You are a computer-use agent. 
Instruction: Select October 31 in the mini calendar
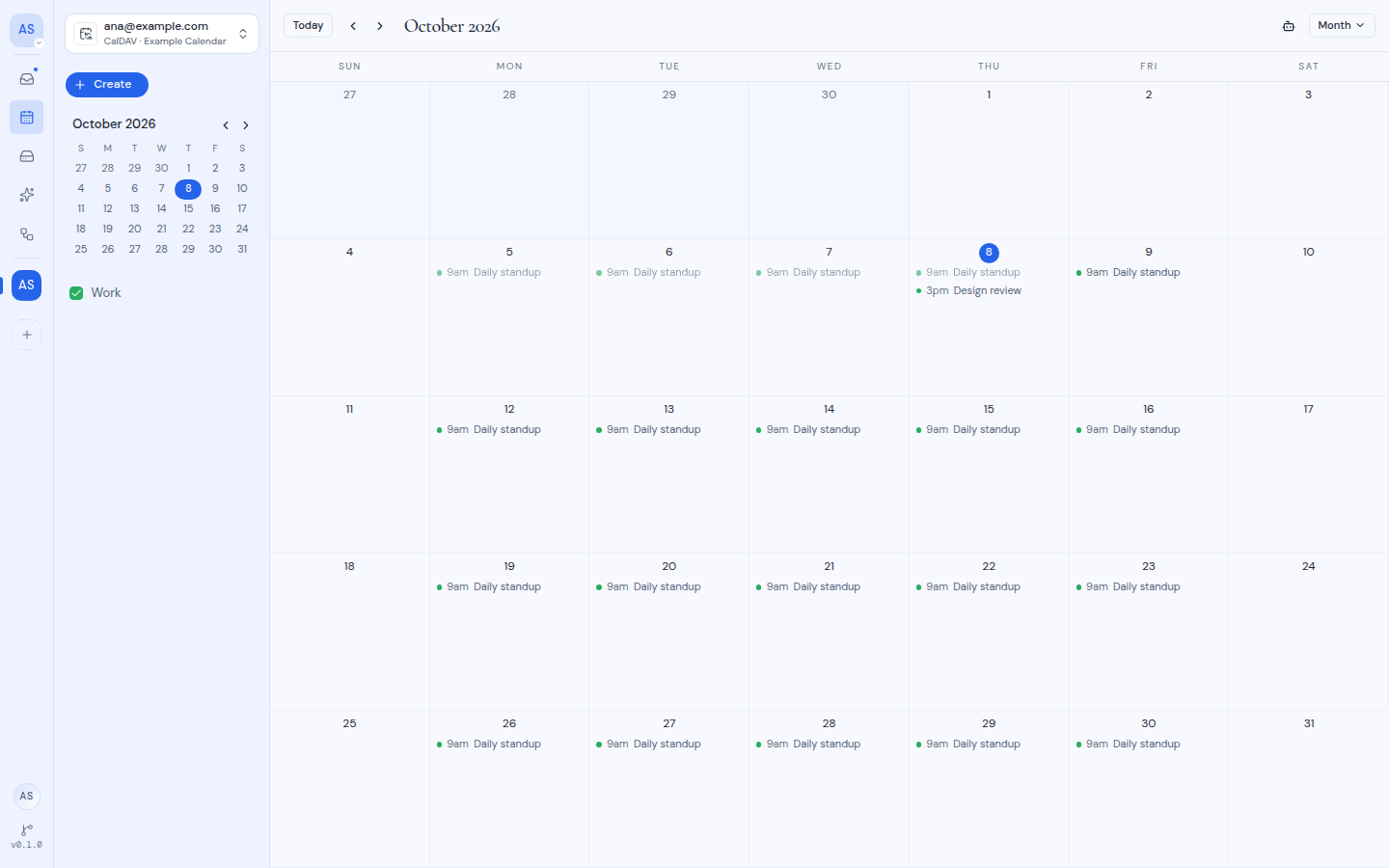point(242,250)
